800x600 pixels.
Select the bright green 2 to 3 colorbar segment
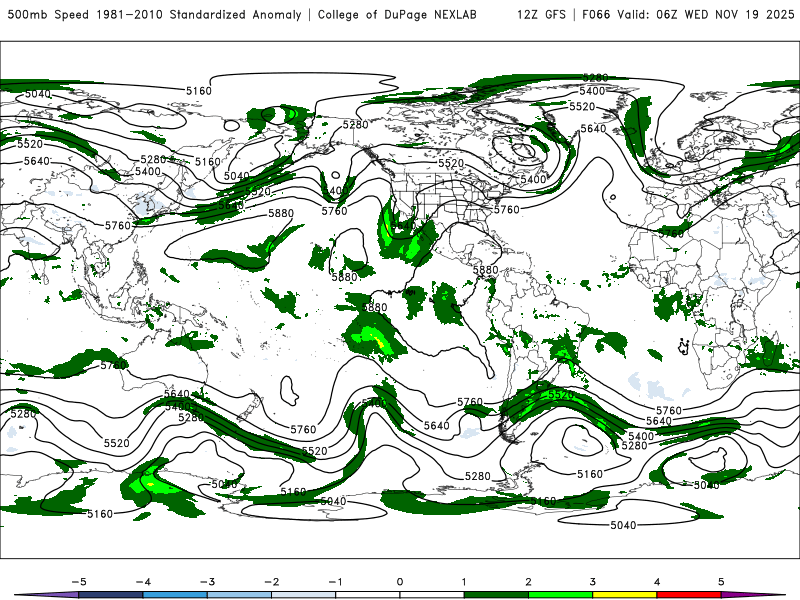tap(561, 595)
